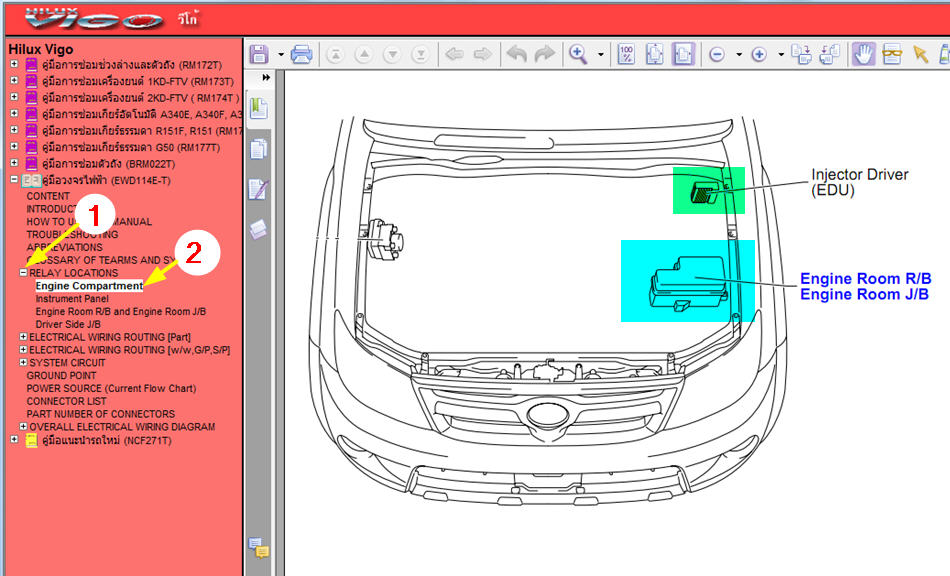Click the green Injector Driver highlight area

coord(709,190)
